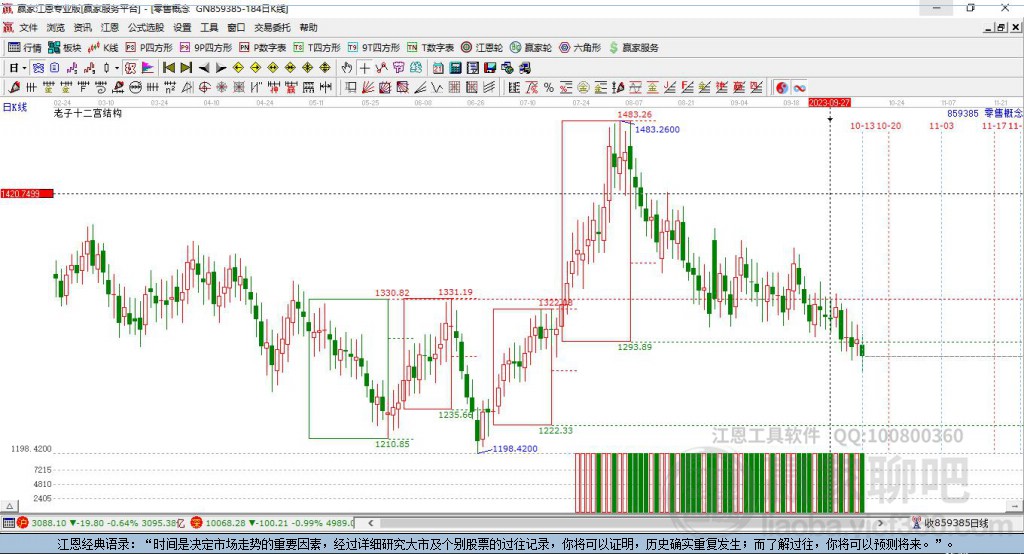Screen dimensions: 1024x554
Task: Click the save floppy disk icon
Action: tap(490, 68)
